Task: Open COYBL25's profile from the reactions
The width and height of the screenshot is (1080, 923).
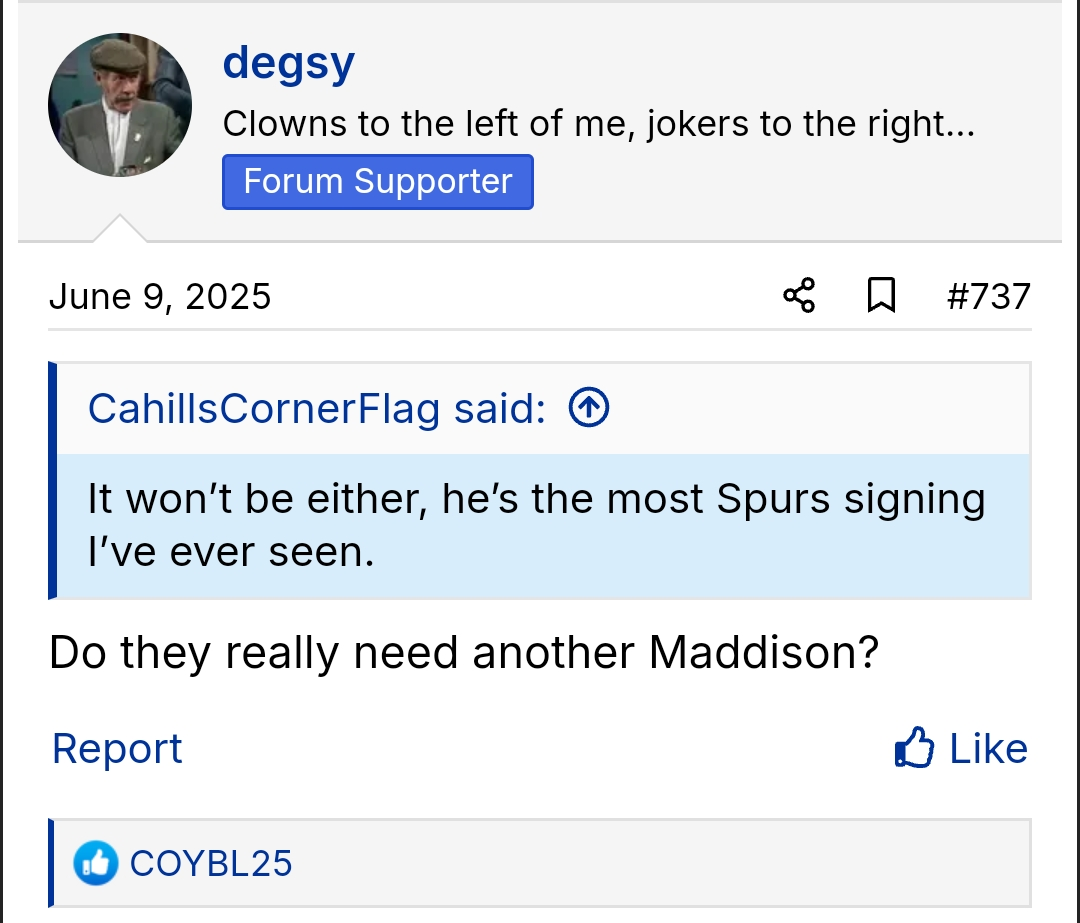Action: (x=211, y=863)
